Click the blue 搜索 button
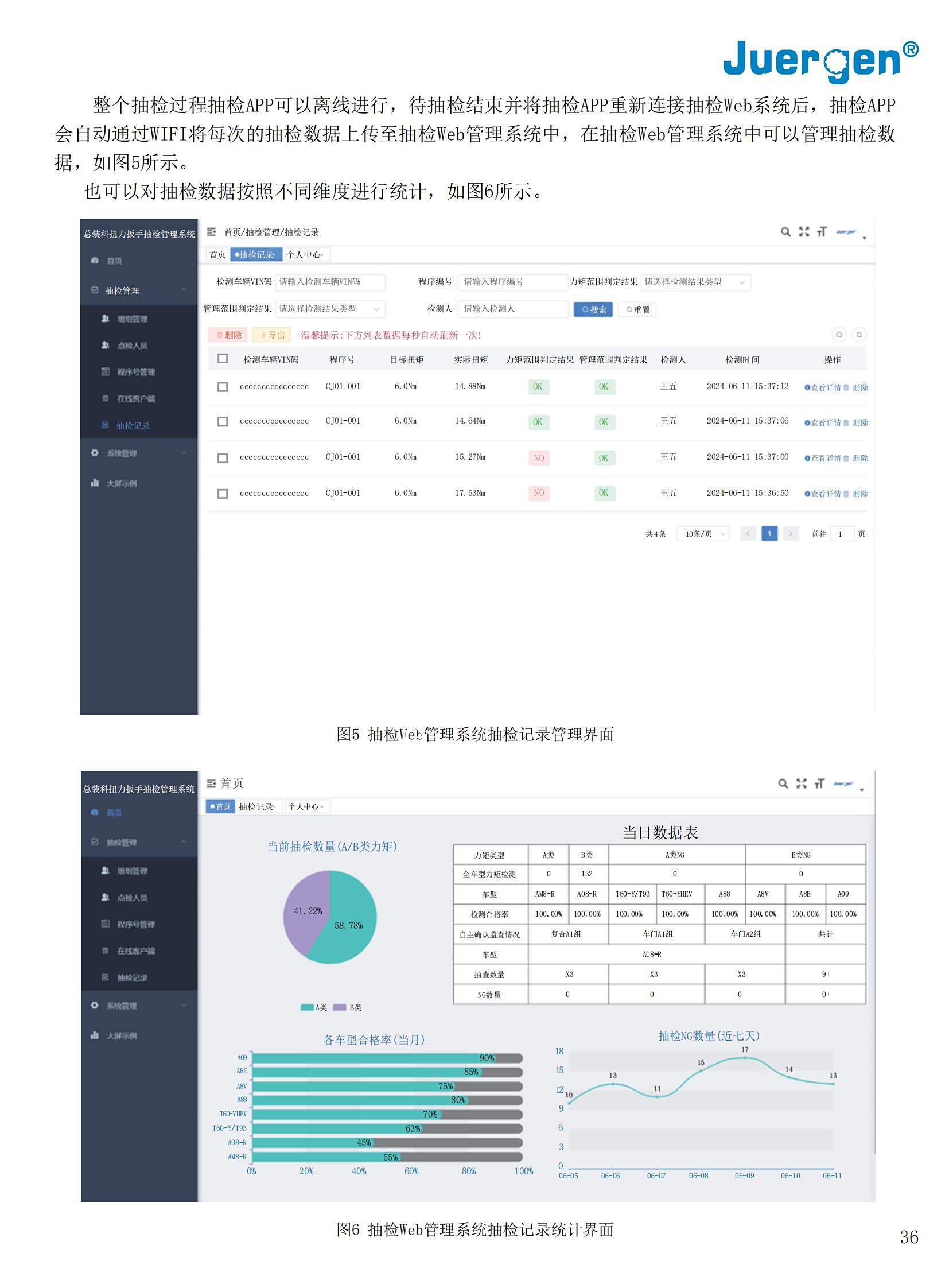 pyautogui.click(x=593, y=310)
